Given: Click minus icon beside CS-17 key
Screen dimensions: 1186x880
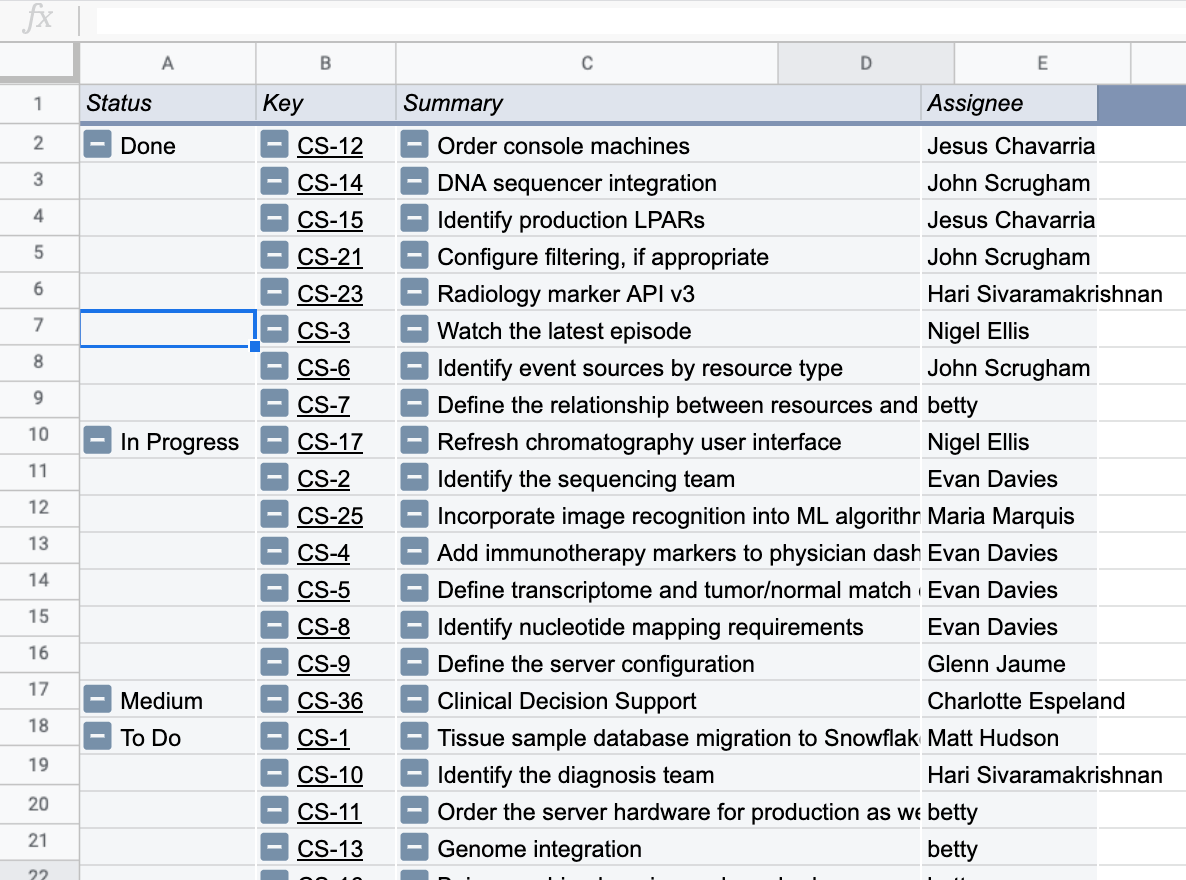Looking at the screenshot, I should (274, 442).
